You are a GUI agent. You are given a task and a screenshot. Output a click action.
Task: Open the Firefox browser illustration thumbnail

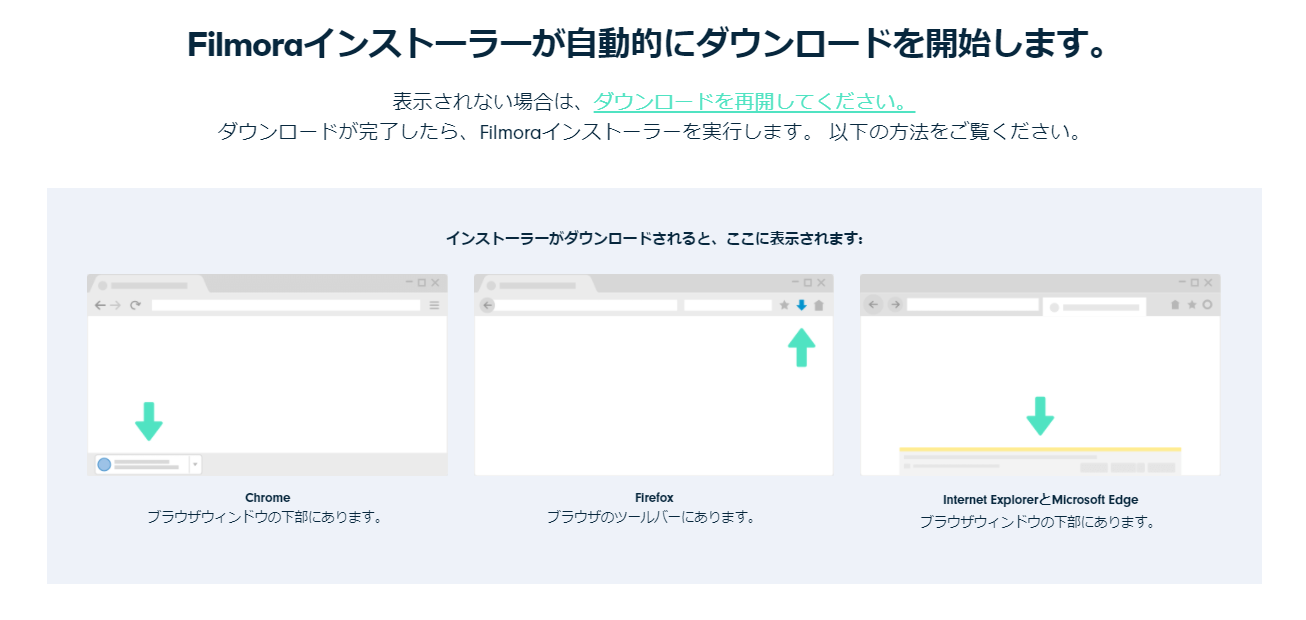click(653, 375)
